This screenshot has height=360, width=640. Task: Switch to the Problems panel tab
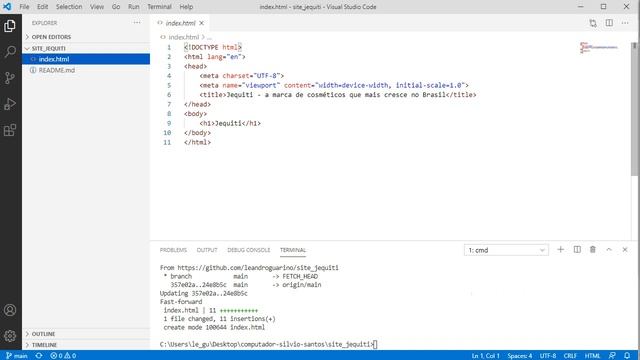[173, 250]
